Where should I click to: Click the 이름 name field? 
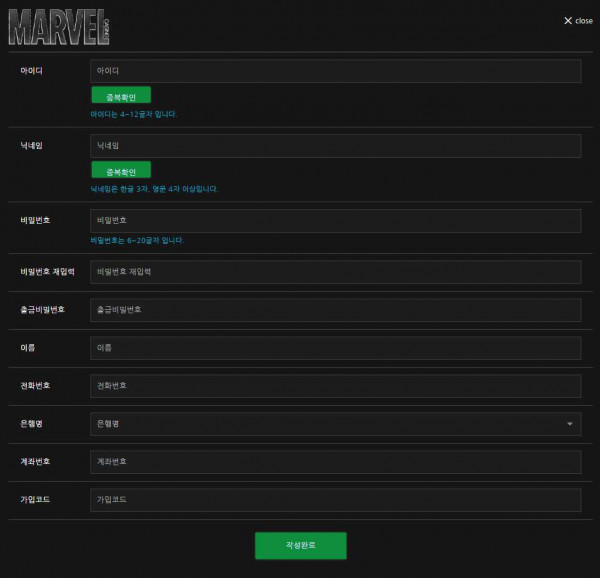336,348
